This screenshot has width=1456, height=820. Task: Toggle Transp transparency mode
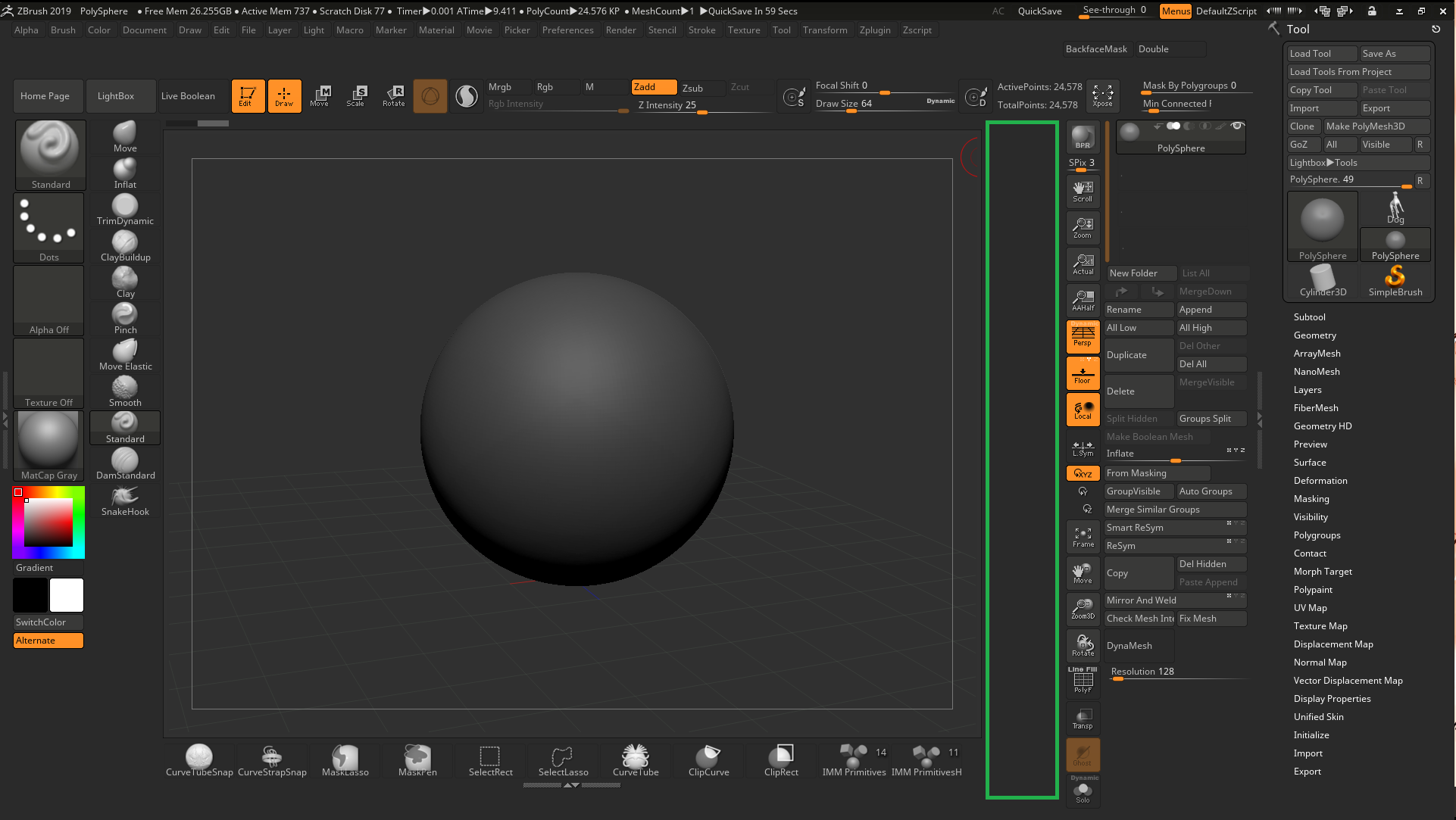pyautogui.click(x=1083, y=719)
